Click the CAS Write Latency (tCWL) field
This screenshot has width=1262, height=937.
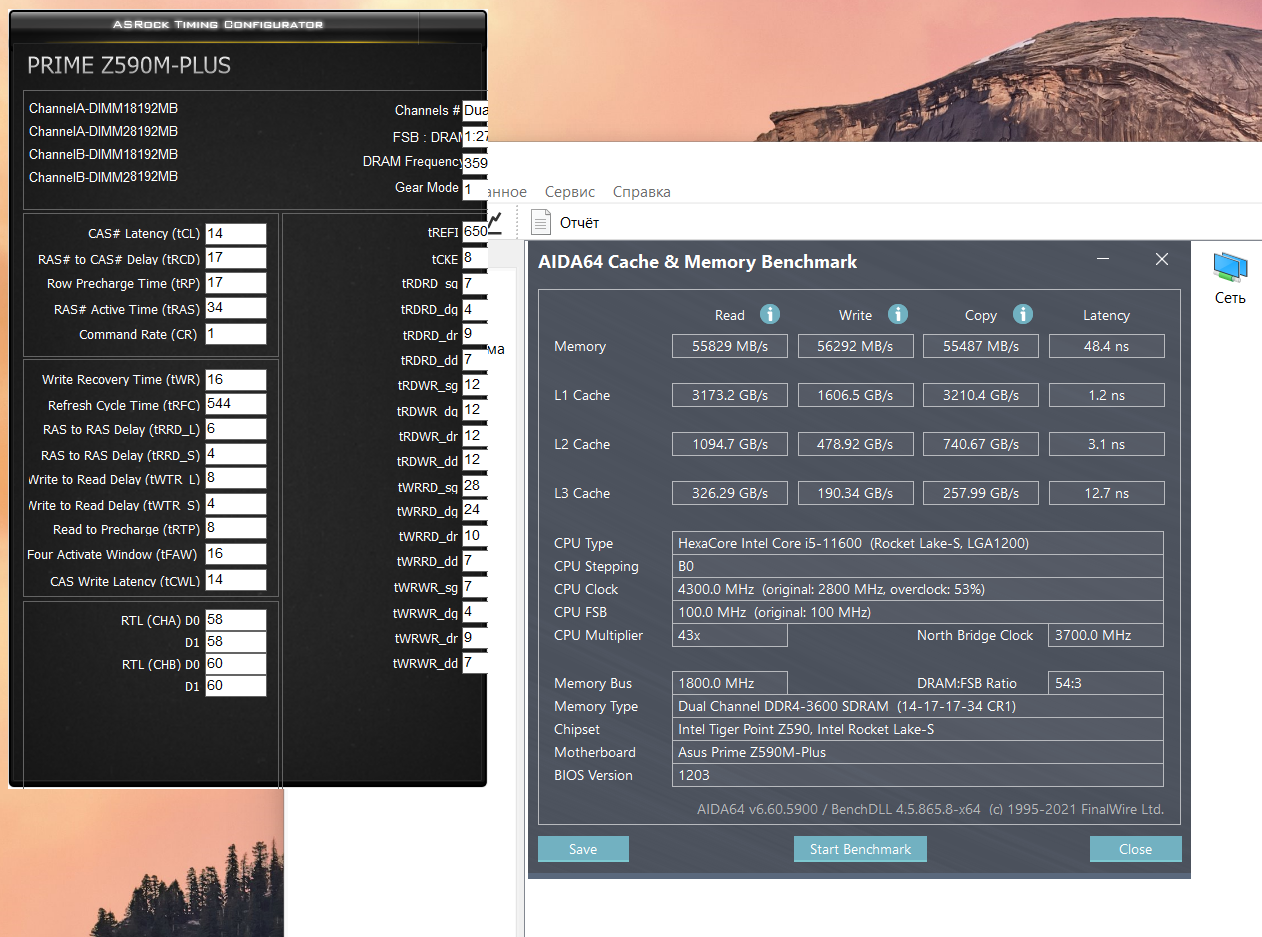tap(236, 580)
